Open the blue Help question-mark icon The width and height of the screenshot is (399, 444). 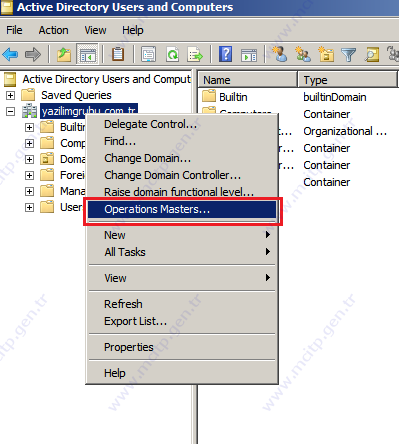[x=225, y=54]
